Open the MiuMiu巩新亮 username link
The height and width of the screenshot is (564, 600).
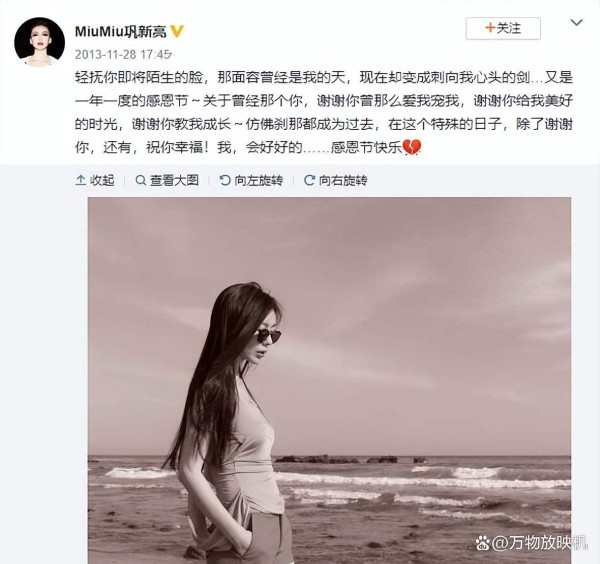pyautogui.click(x=121, y=31)
